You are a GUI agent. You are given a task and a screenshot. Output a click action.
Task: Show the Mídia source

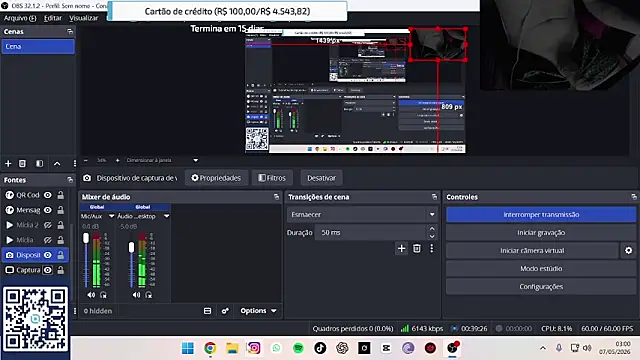tap(48, 240)
